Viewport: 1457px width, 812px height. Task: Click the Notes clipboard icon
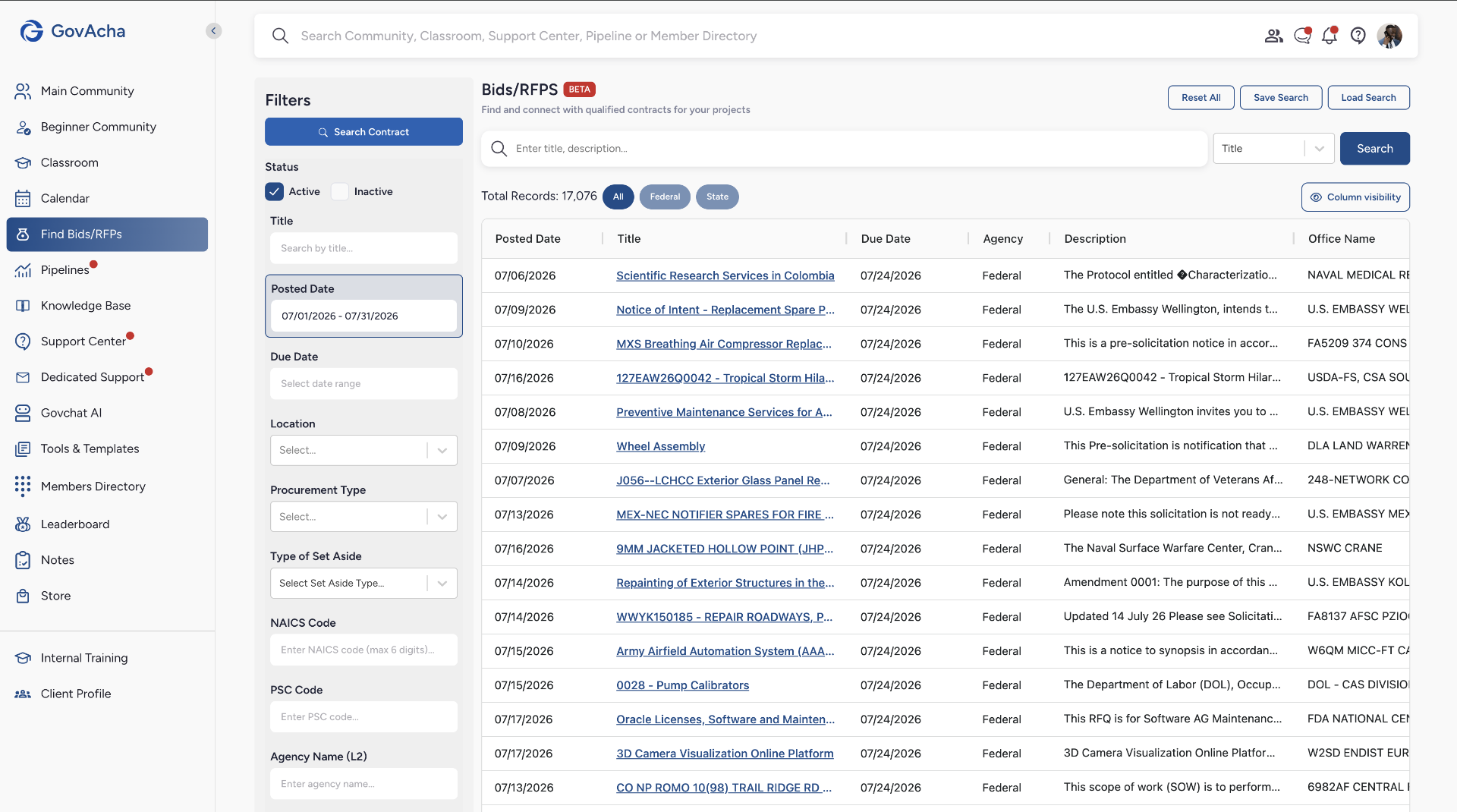(23, 560)
